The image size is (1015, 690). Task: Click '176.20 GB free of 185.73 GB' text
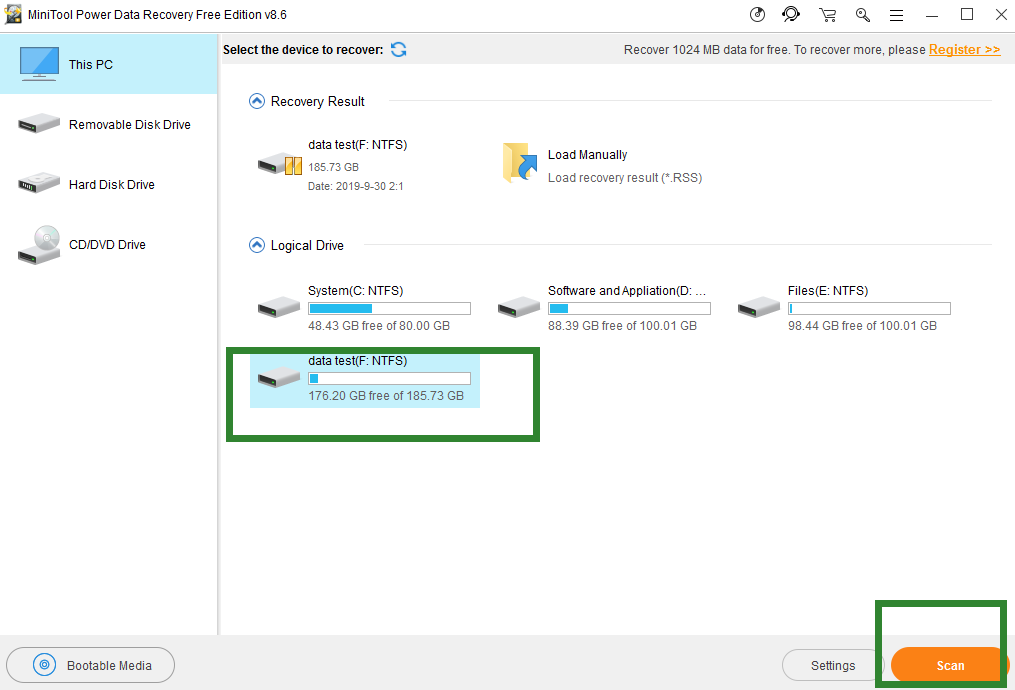pos(386,395)
